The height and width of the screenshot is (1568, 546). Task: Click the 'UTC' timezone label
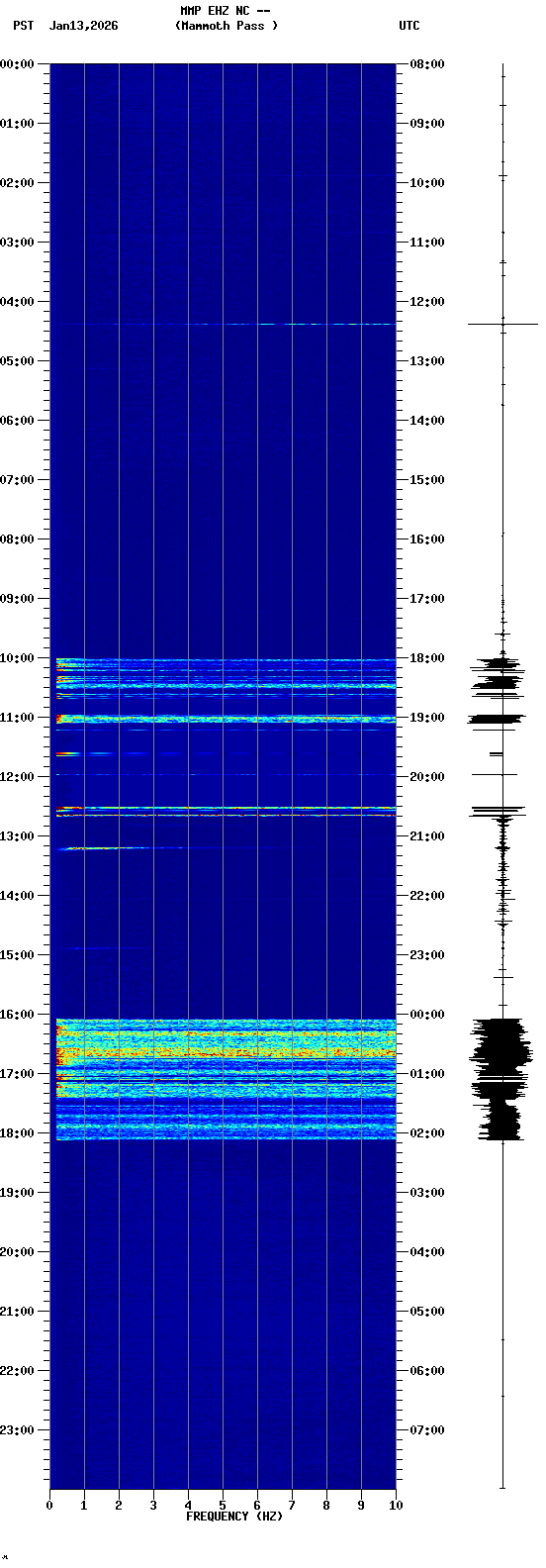[x=409, y=26]
